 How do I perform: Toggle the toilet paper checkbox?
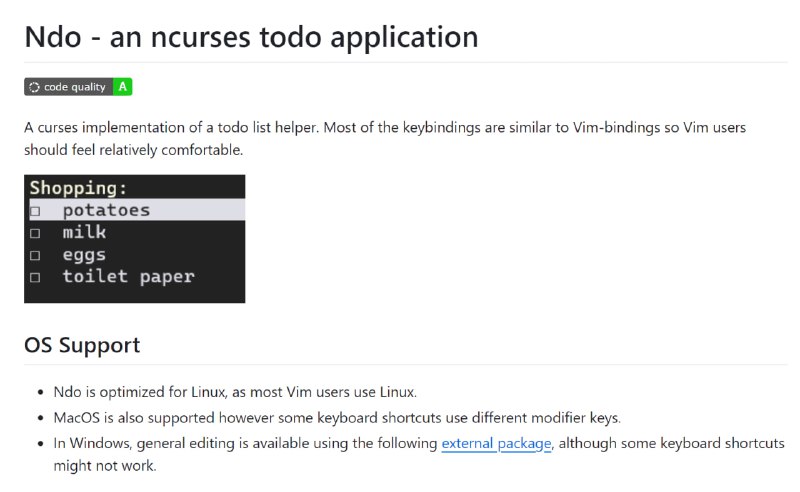(35, 278)
